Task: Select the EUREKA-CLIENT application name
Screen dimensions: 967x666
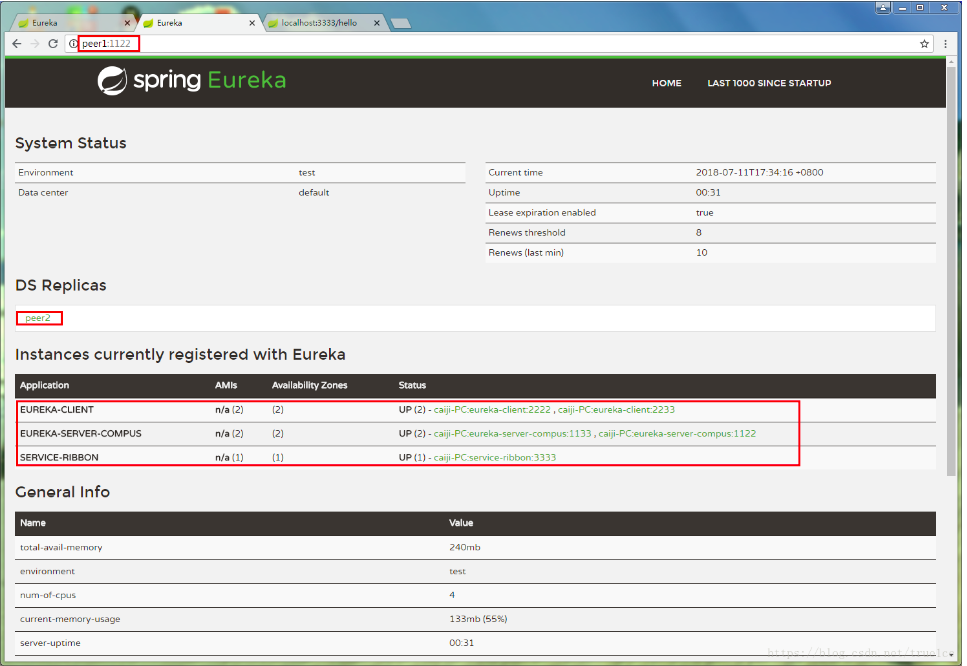Action: coord(57,410)
